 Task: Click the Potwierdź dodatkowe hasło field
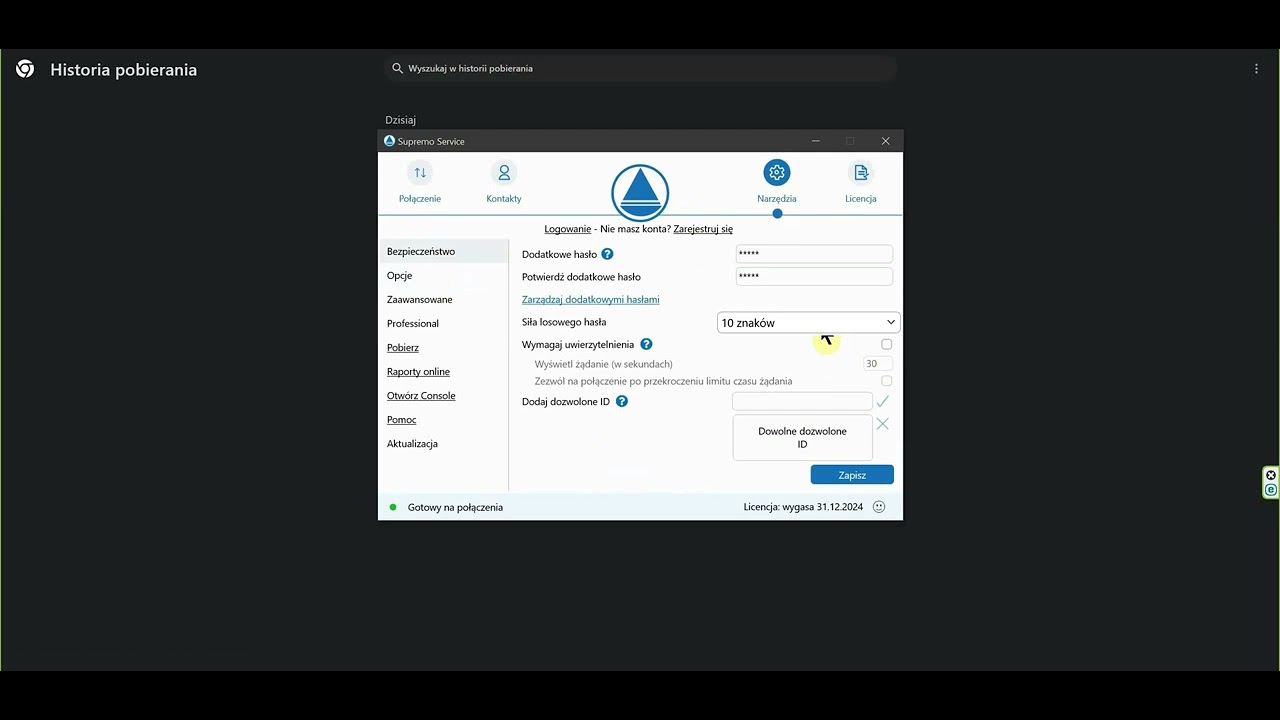(x=814, y=276)
